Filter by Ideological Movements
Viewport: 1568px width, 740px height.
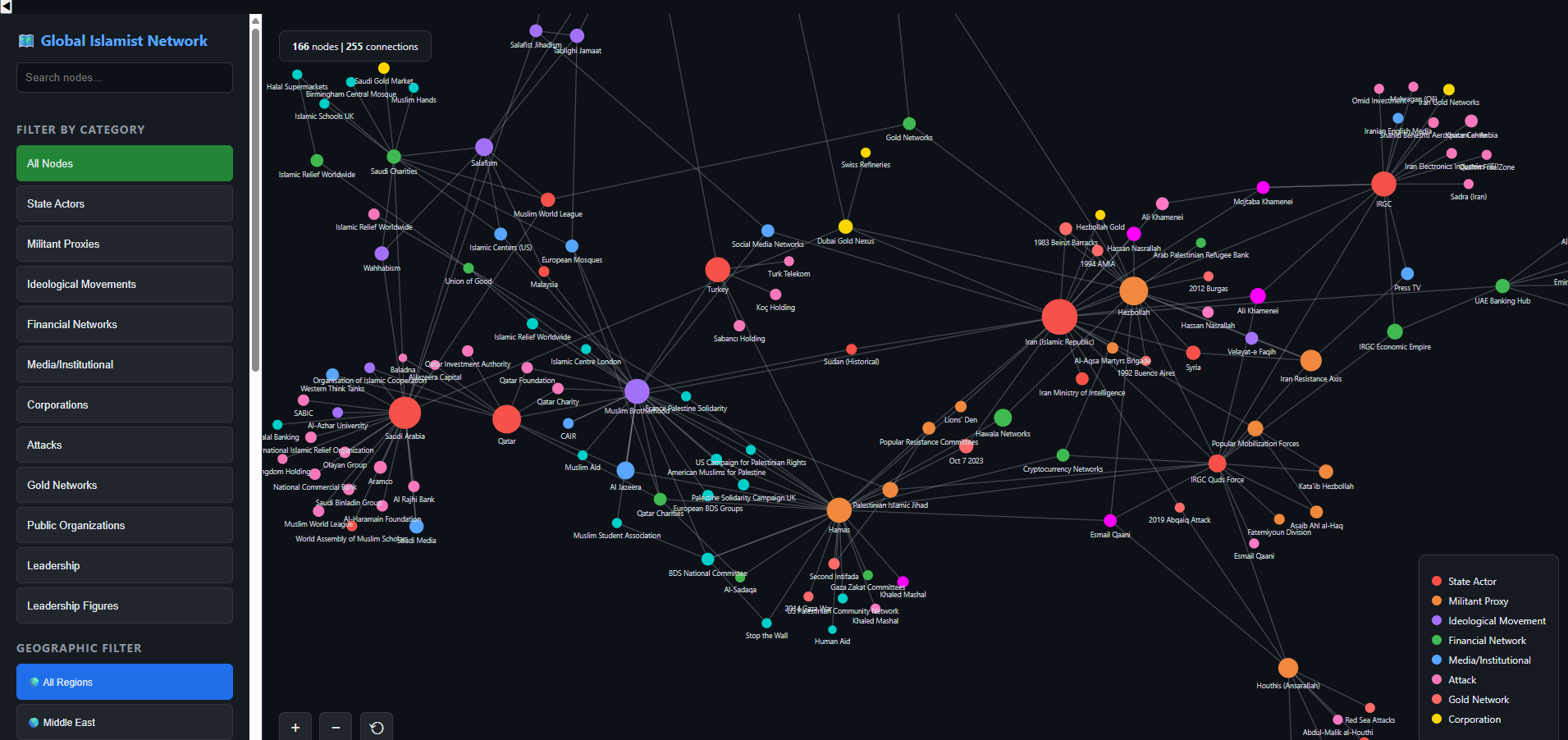(125, 284)
